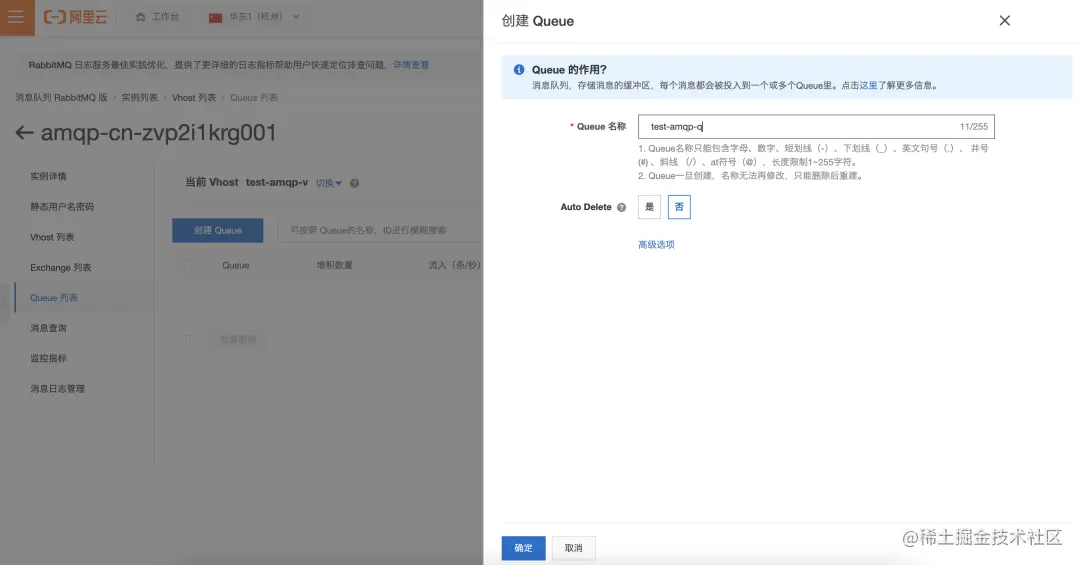Open 消息日志管理 in sidebar
The height and width of the screenshot is (565, 1080).
[57, 389]
